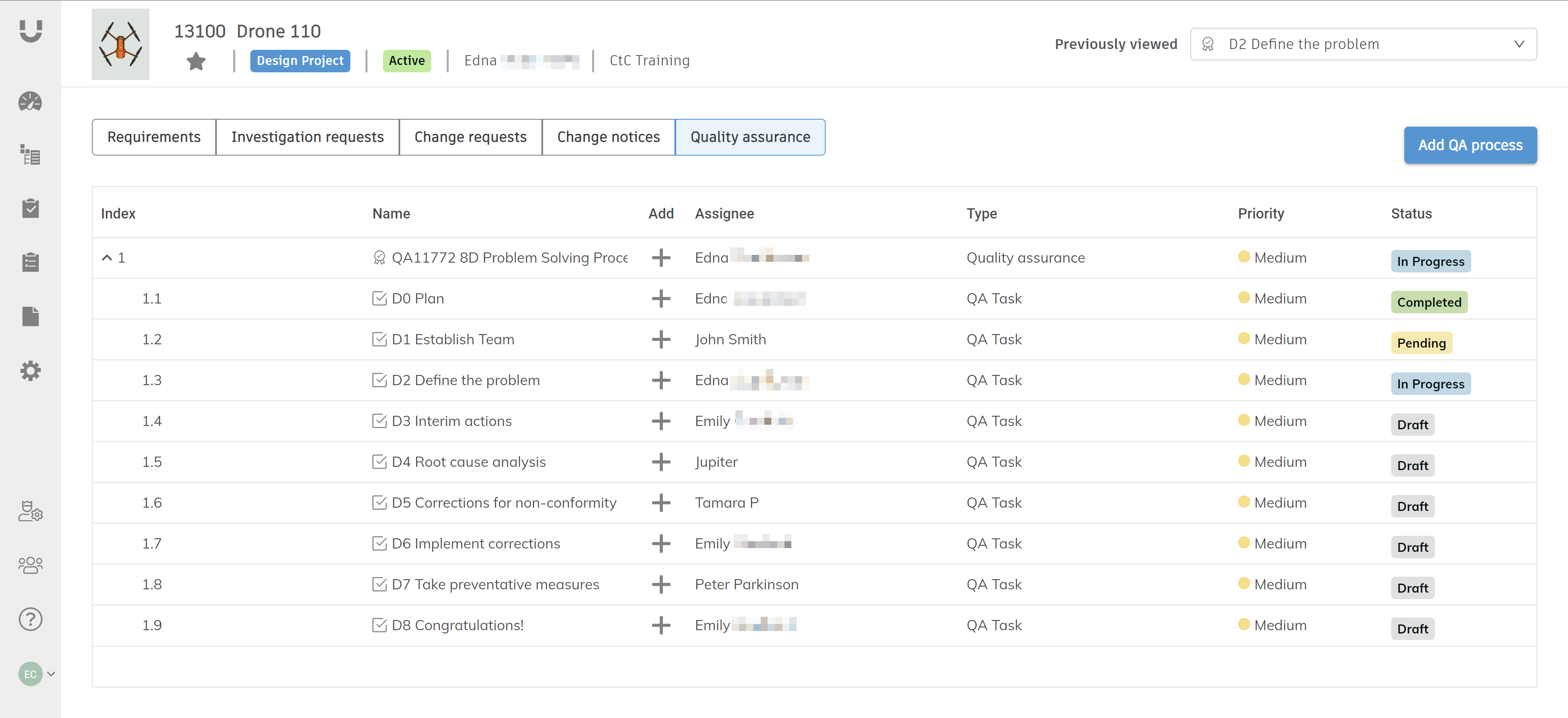Click the checkbox icon beside D8 Congratulations!
The width and height of the screenshot is (1568, 718).
coord(379,625)
